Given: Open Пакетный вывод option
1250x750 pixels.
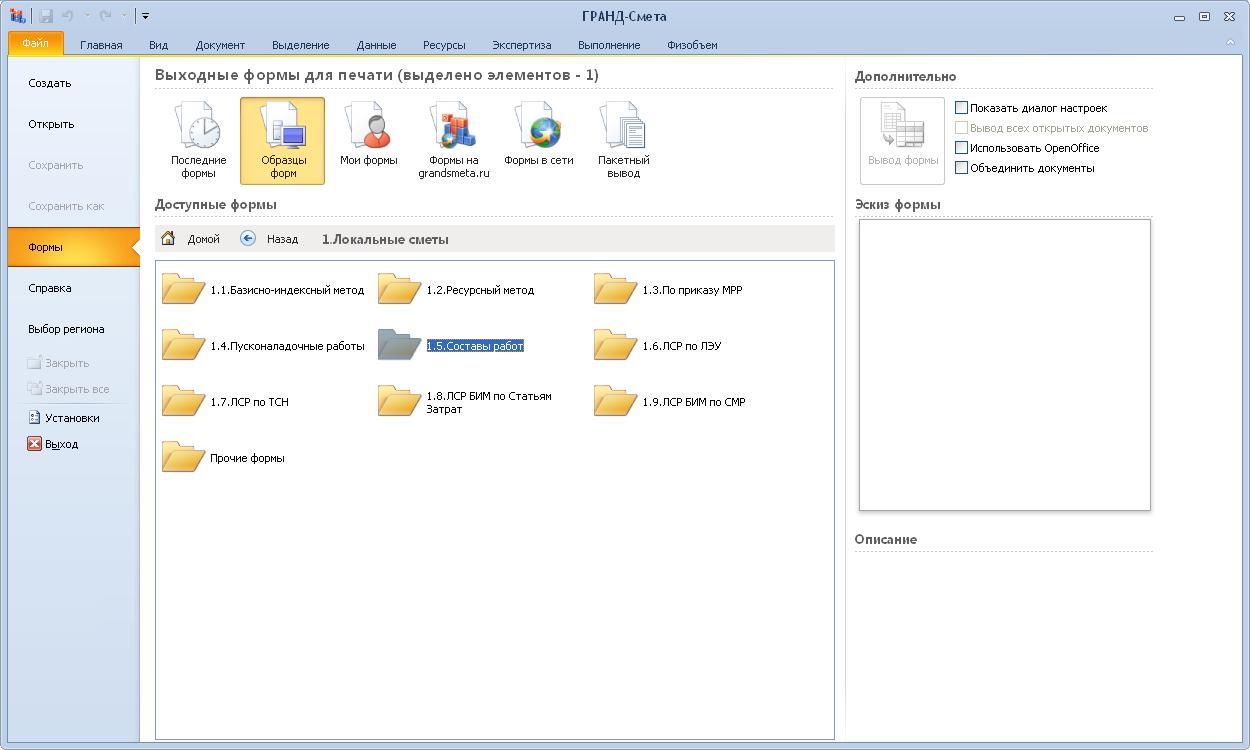Looking at the screenshot, I should (624, 140).
